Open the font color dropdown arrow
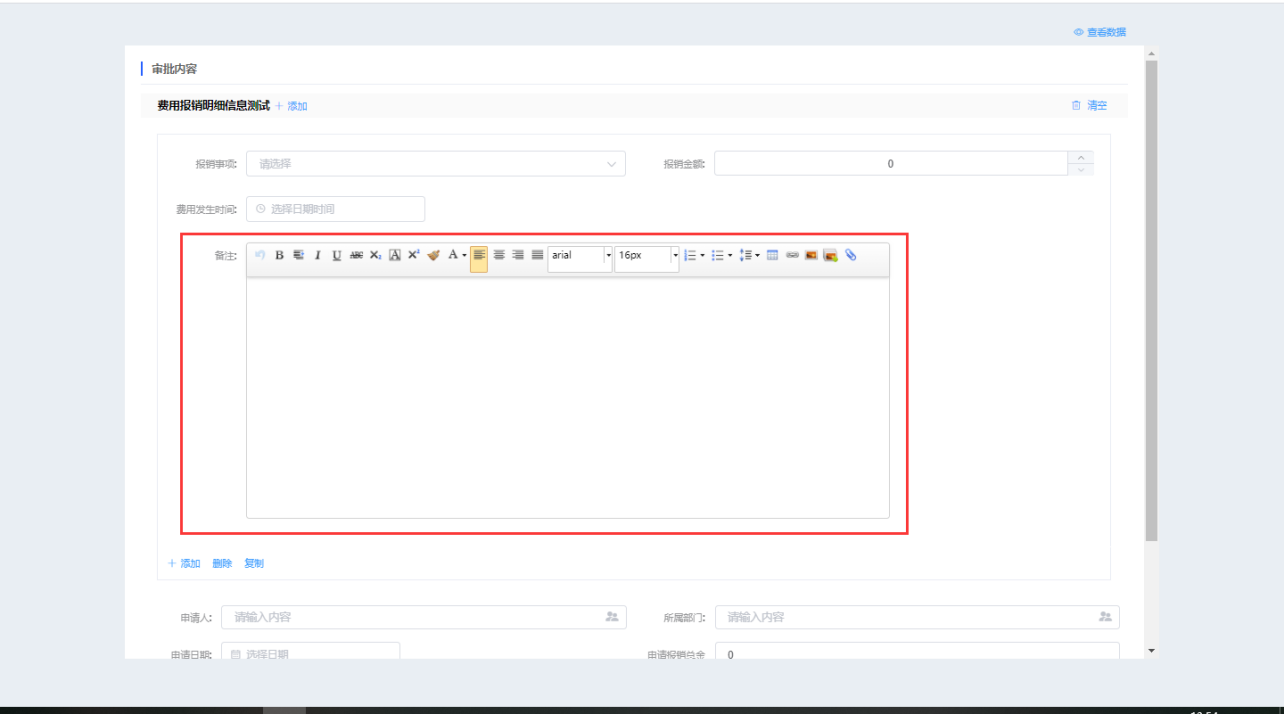1284x714 pixels. pyautogui.click(x=465, y=255)
